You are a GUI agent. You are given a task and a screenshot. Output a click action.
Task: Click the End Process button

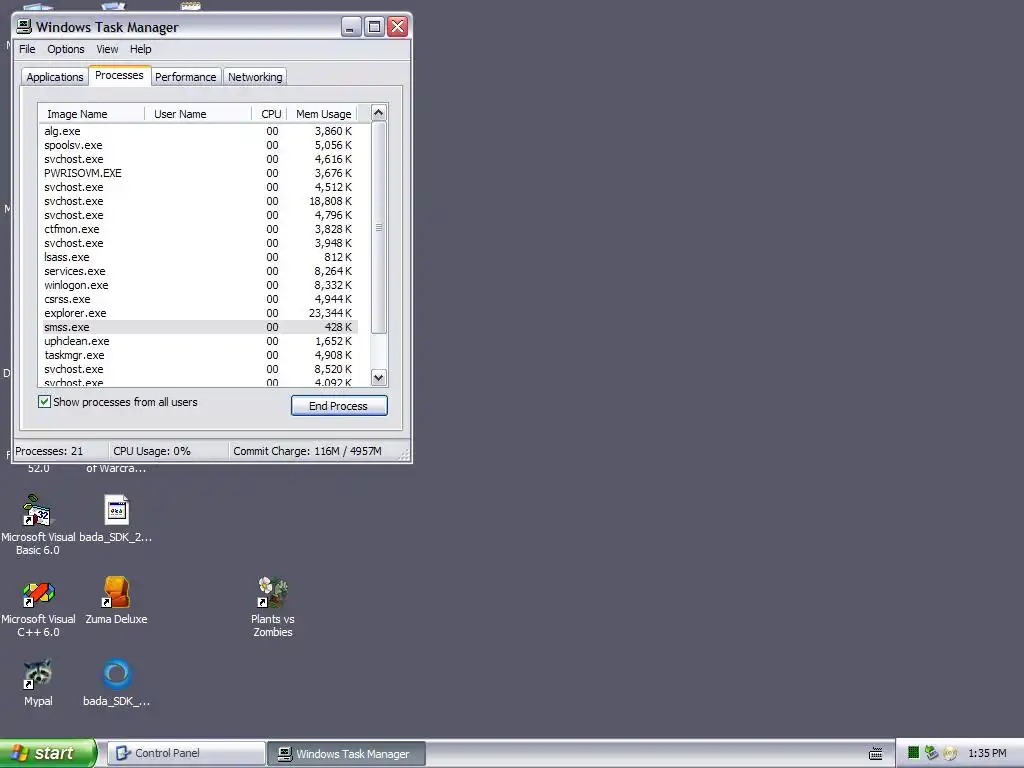click(x=339, y=406)
